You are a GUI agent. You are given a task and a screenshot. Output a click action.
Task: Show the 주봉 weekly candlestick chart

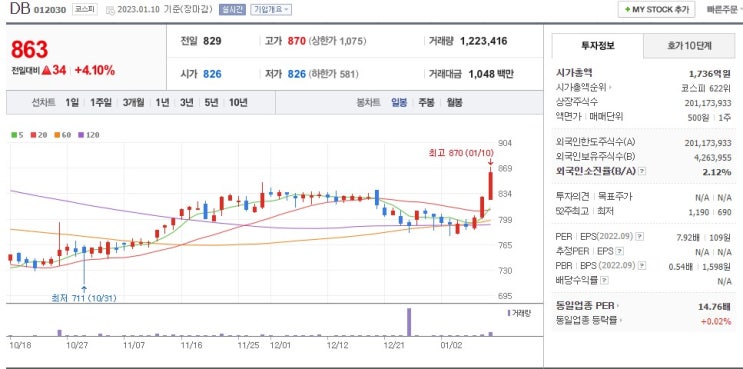coord(426,102)
